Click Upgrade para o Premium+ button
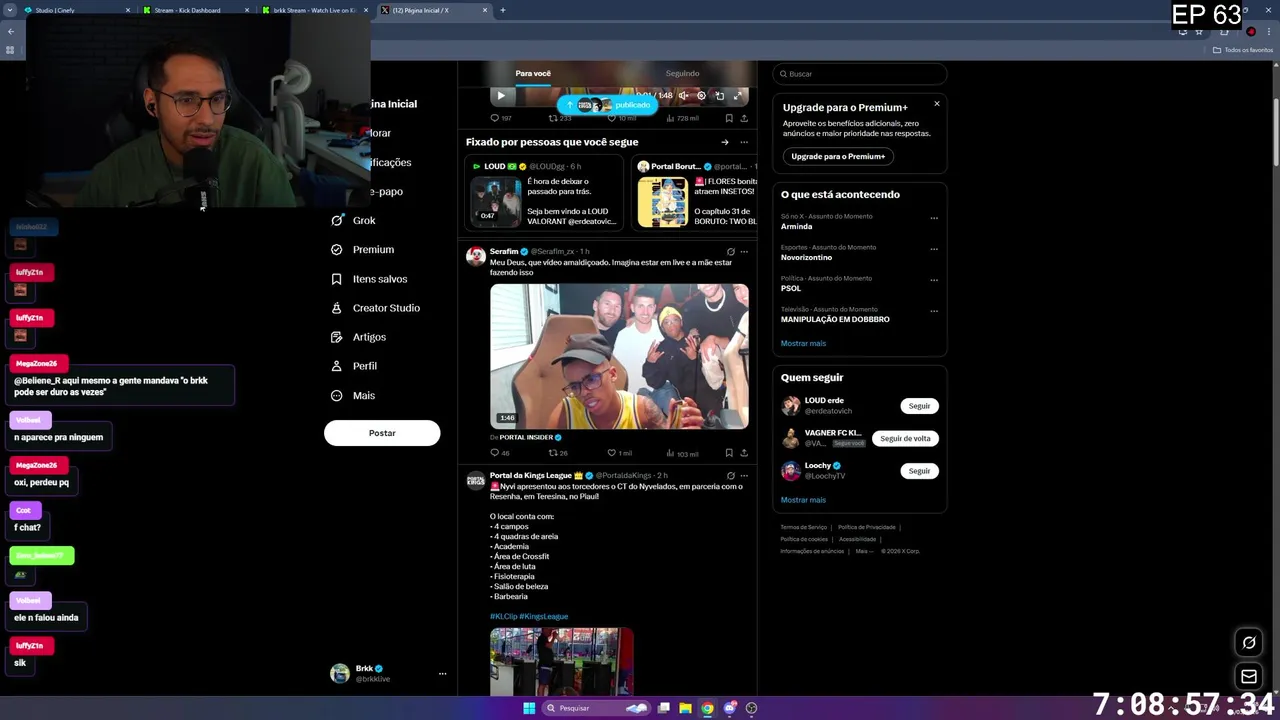 (x=838, y=156)
